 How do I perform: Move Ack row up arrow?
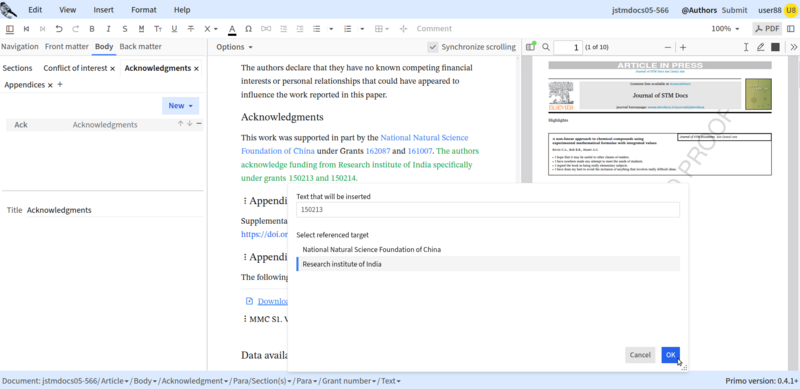180,124
